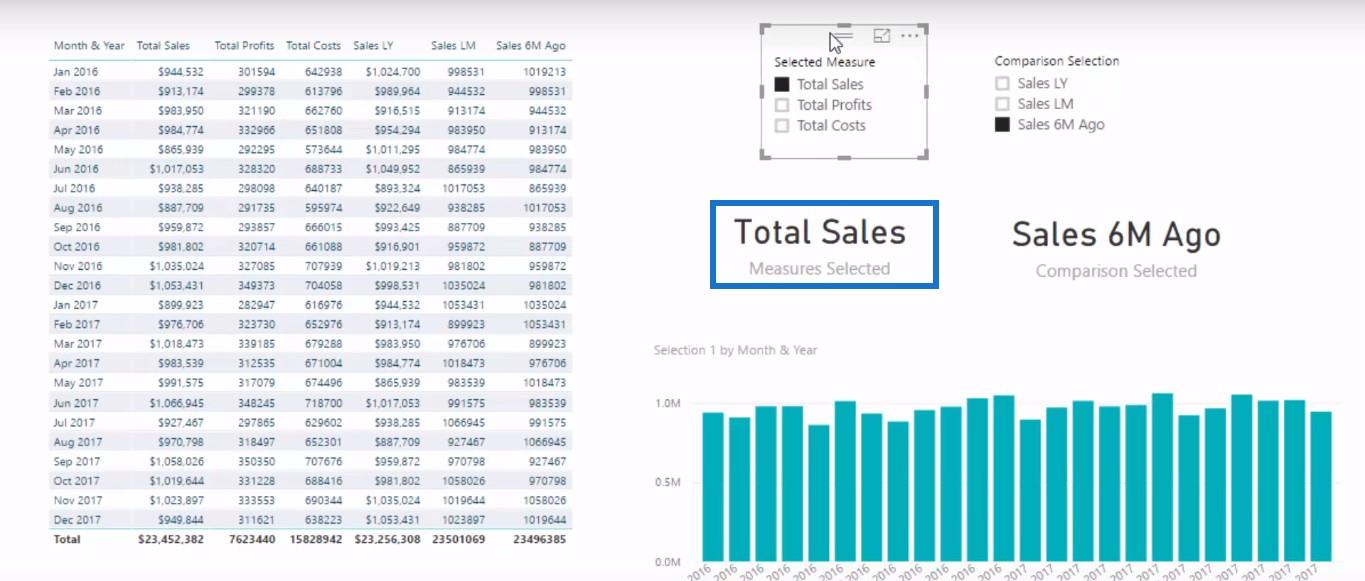
Task: Click the 0.0M axis label on chart
Action: pos(667,562)
